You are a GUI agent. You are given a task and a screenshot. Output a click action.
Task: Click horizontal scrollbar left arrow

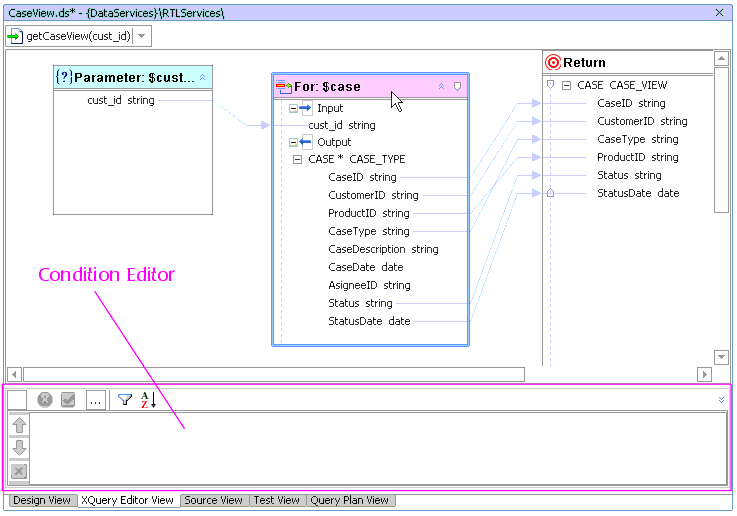[14, 375]
